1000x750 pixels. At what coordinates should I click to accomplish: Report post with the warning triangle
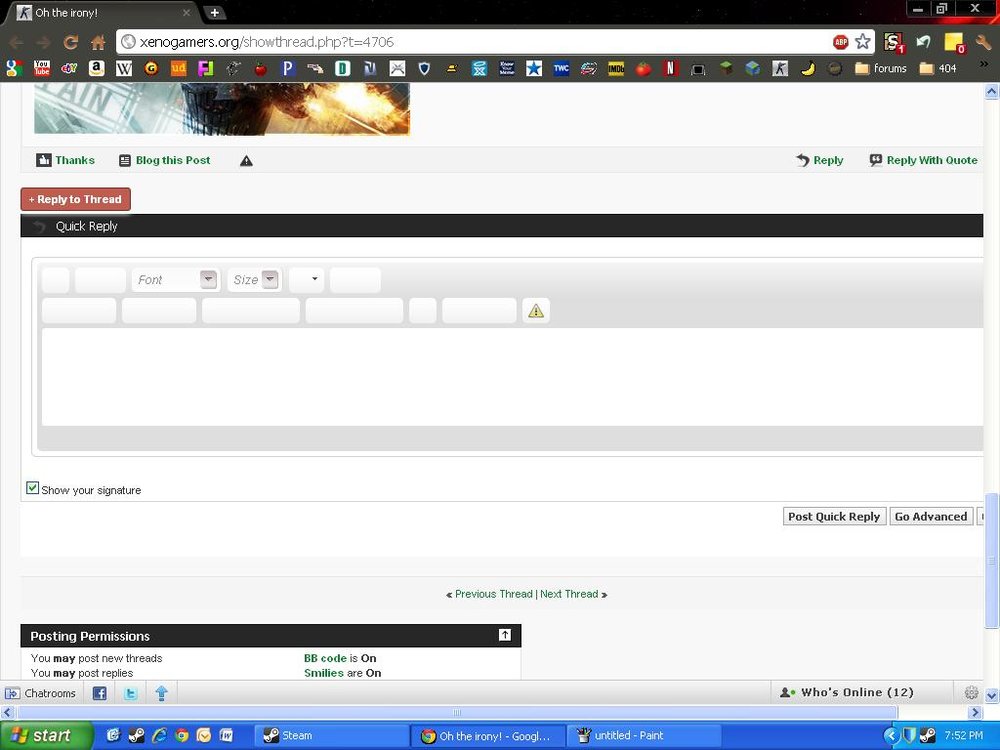(246, 161)
